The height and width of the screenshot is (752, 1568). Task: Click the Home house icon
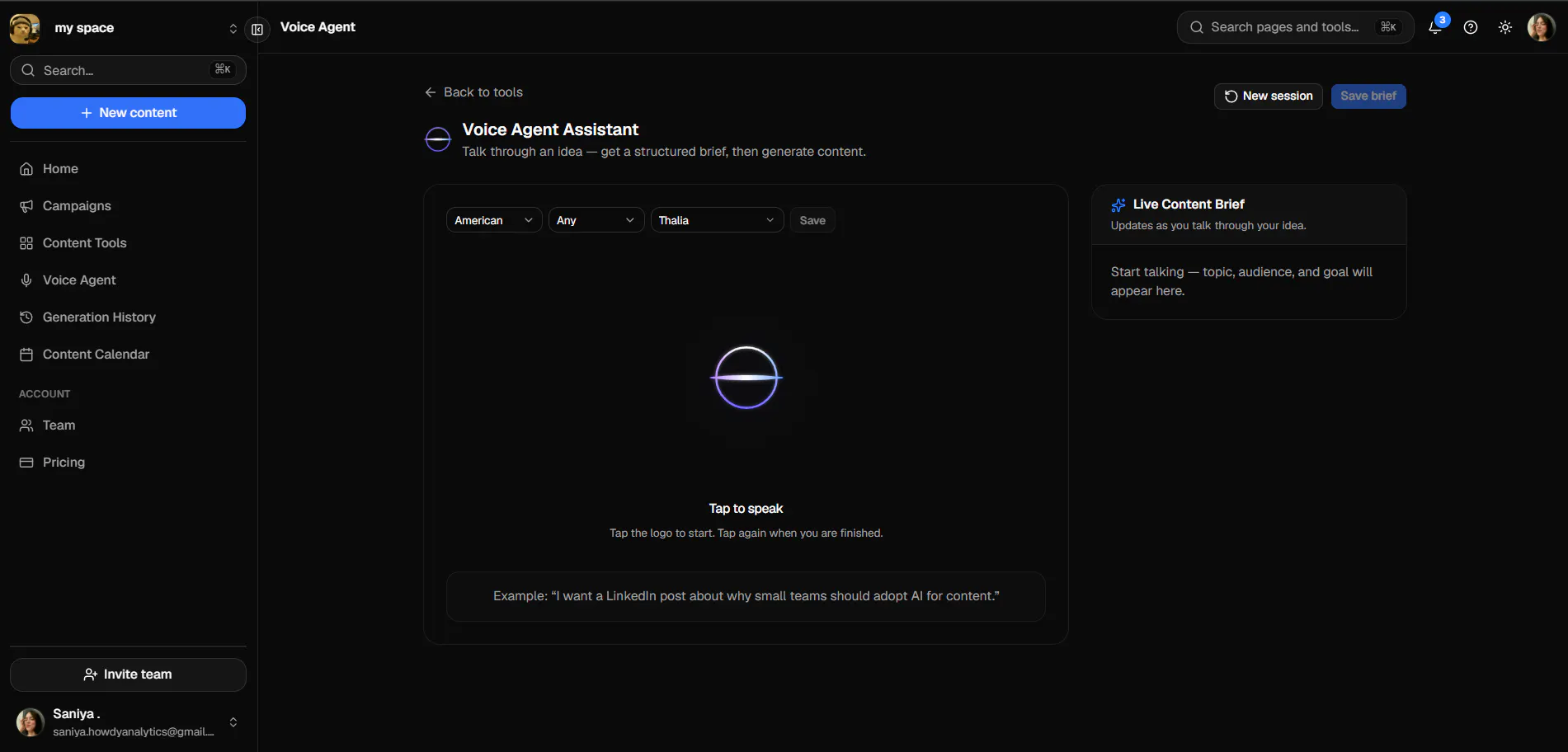click(26, 169)
